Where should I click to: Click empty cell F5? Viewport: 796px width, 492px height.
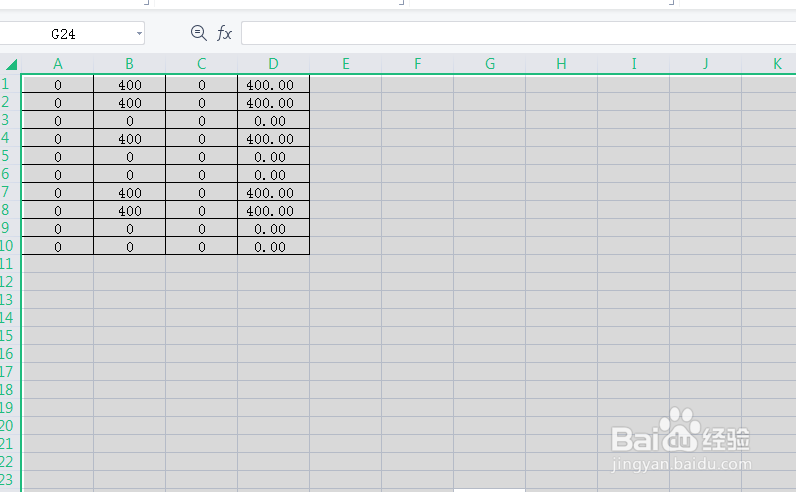click(417, 156)
